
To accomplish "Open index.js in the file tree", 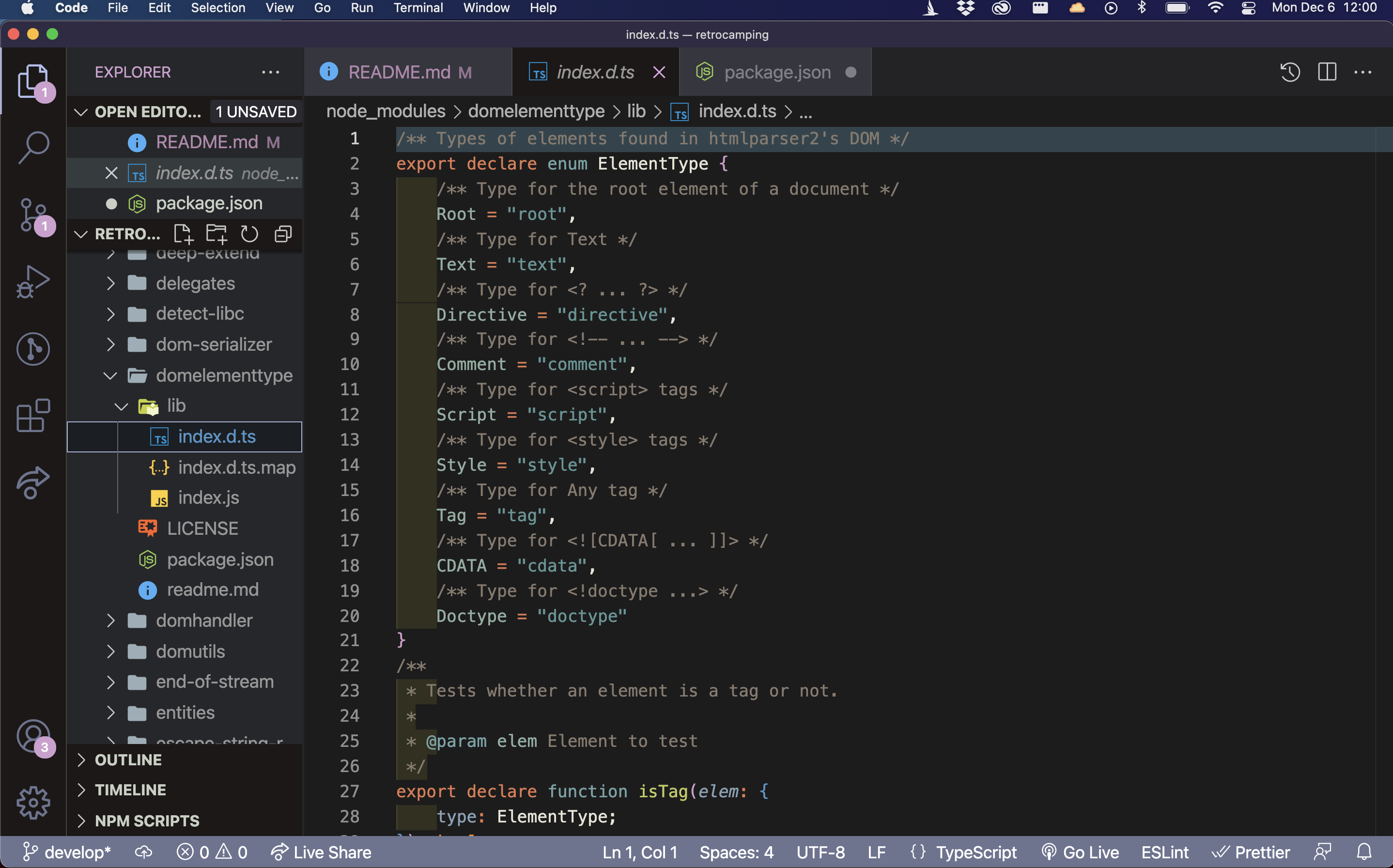I will click(208, 498).
